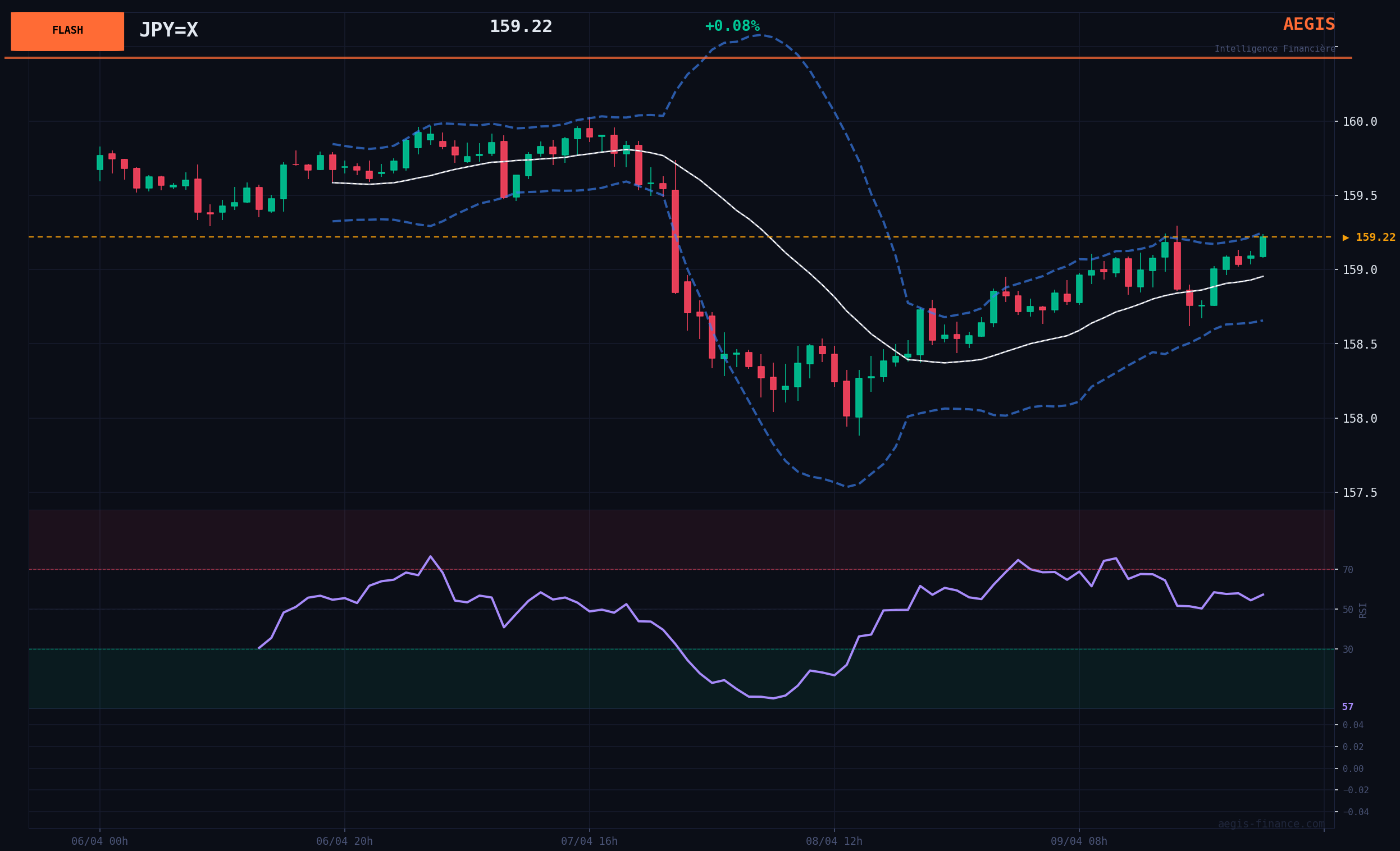Click the 159.22 price in header

[x=521, y=27]
